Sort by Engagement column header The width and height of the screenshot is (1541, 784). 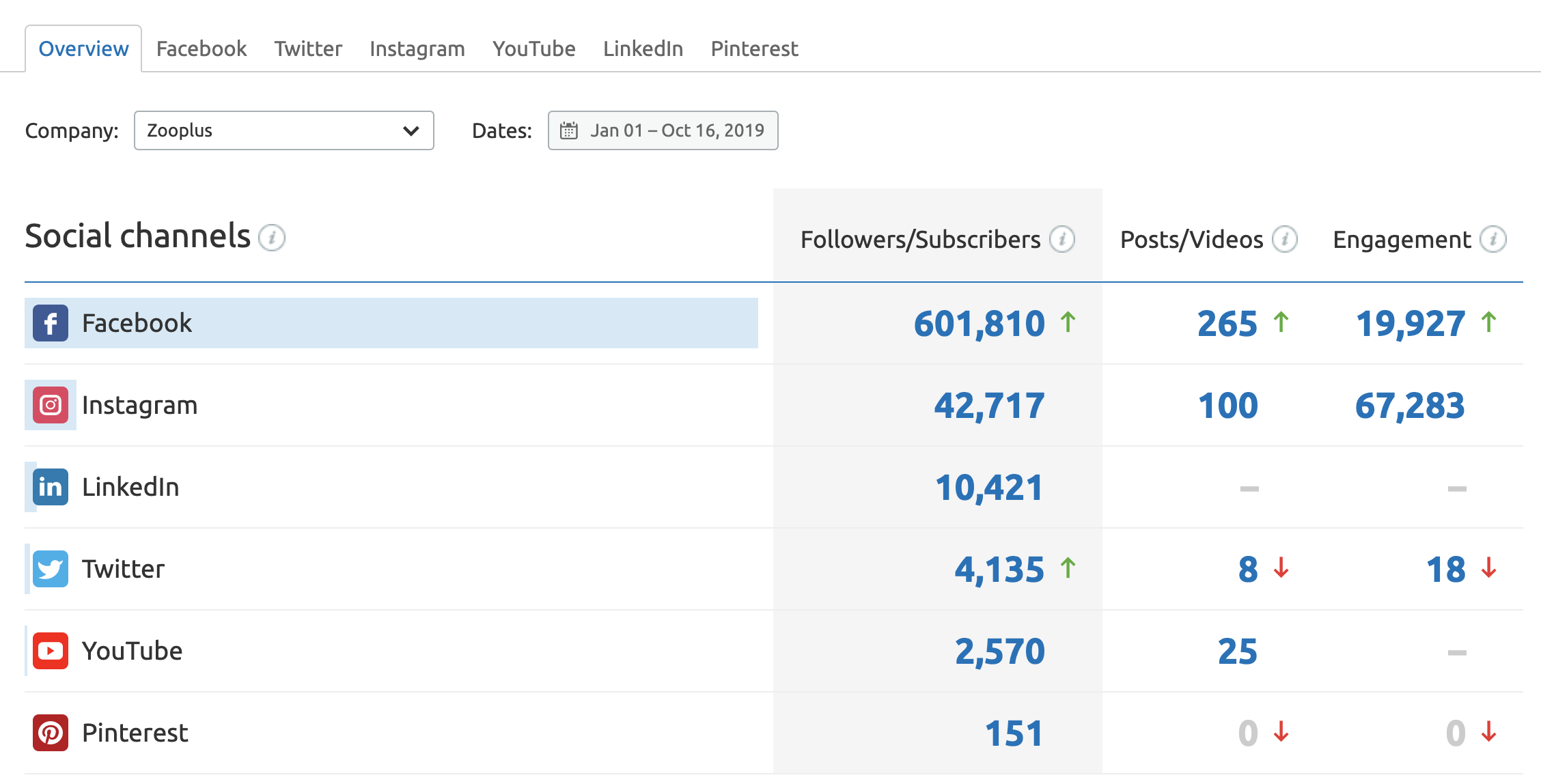coord(1402,240)
